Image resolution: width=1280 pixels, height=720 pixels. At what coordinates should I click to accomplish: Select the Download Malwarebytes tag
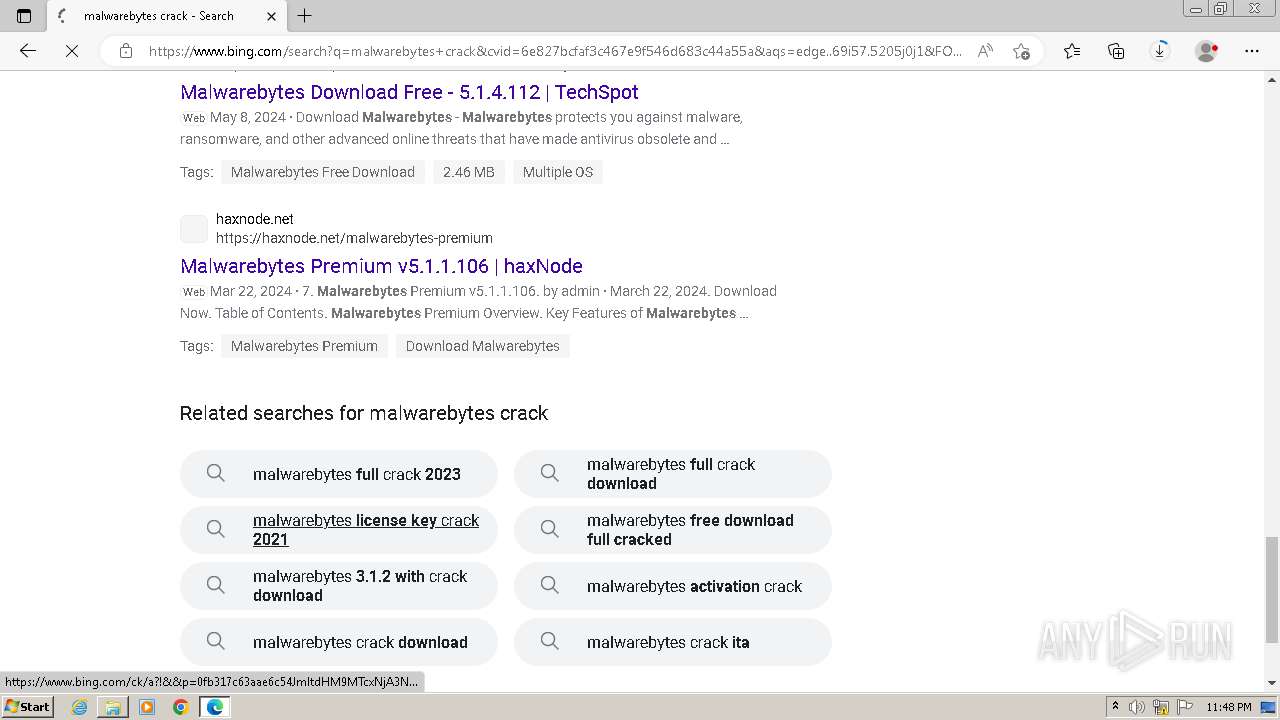tap(483, 346)
